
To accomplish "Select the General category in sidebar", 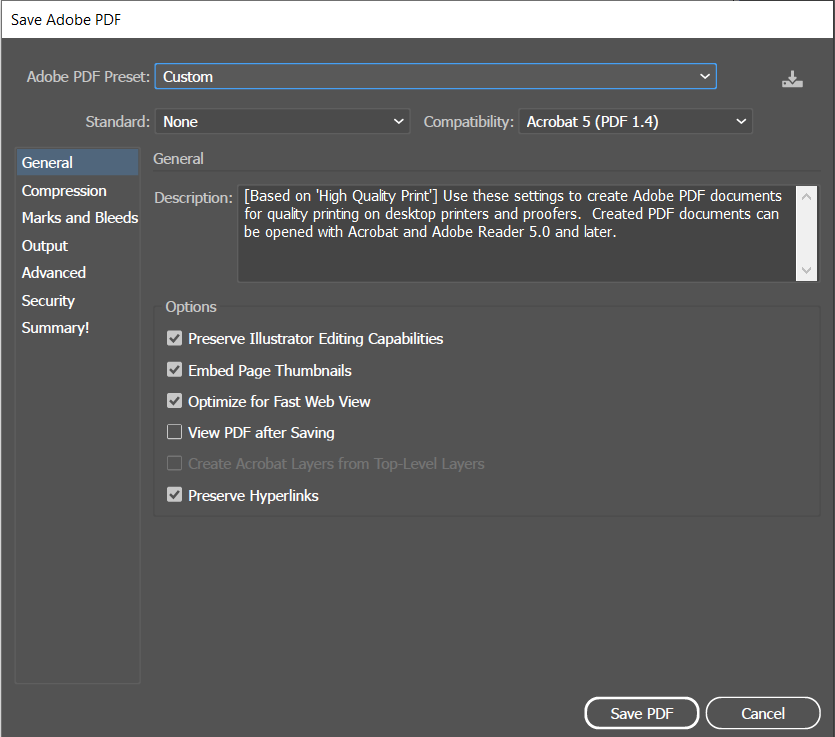I will pyautogui.click(x=78, y=162).
